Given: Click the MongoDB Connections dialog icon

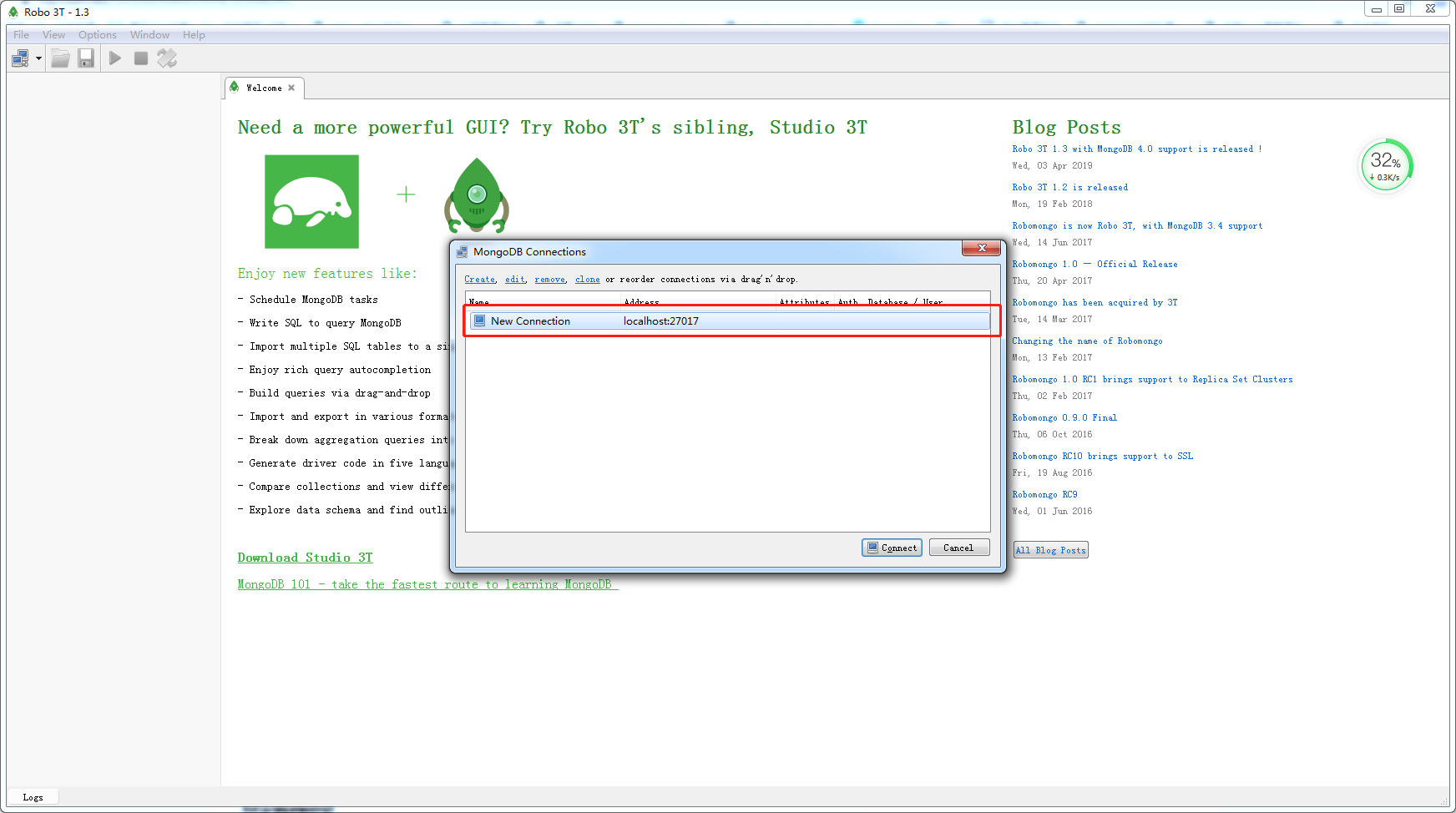Looking at the screenshot, I should tap(463, 251).
